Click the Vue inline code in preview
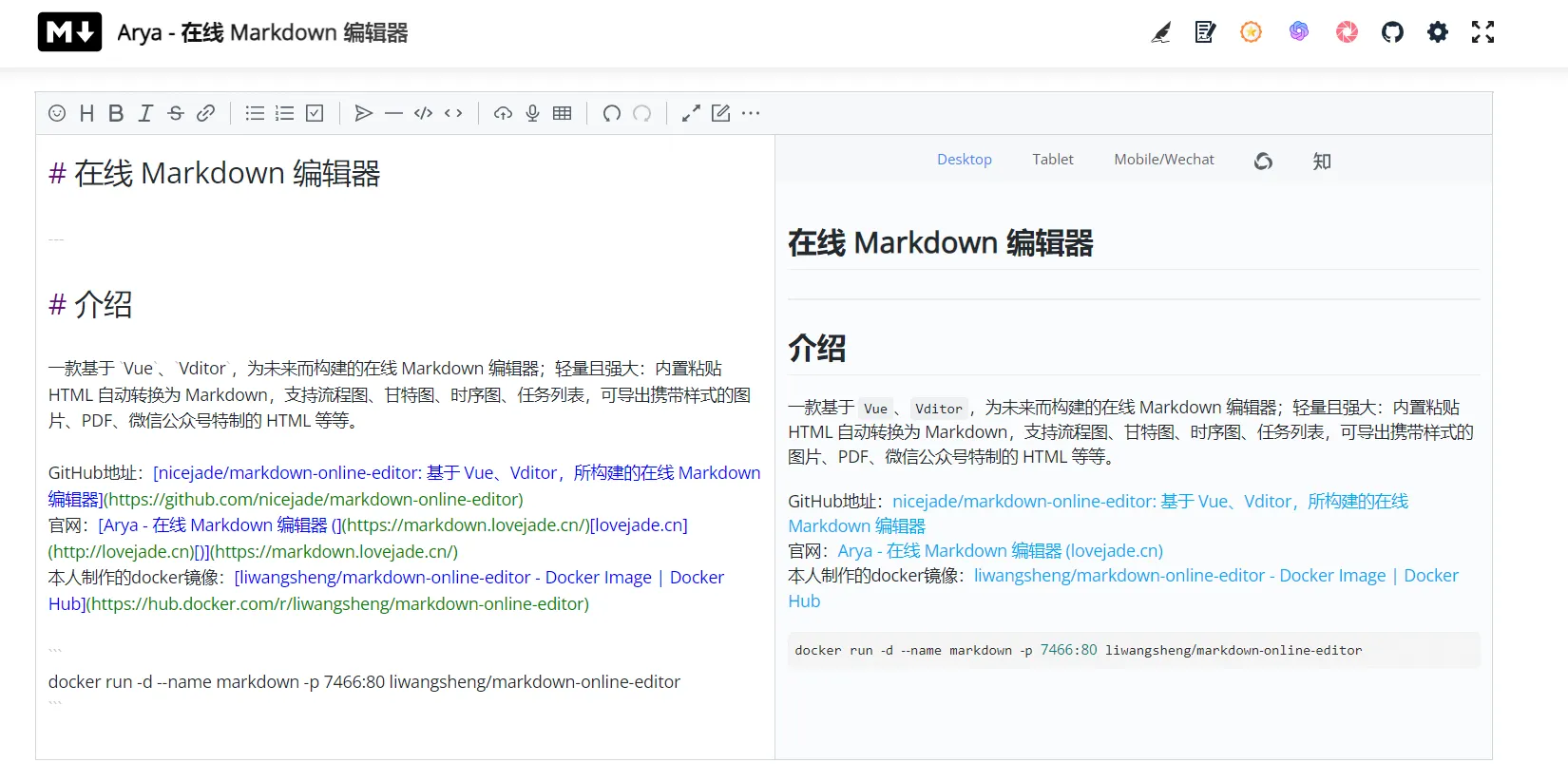The image size is (1568, 782). point(875,409)
